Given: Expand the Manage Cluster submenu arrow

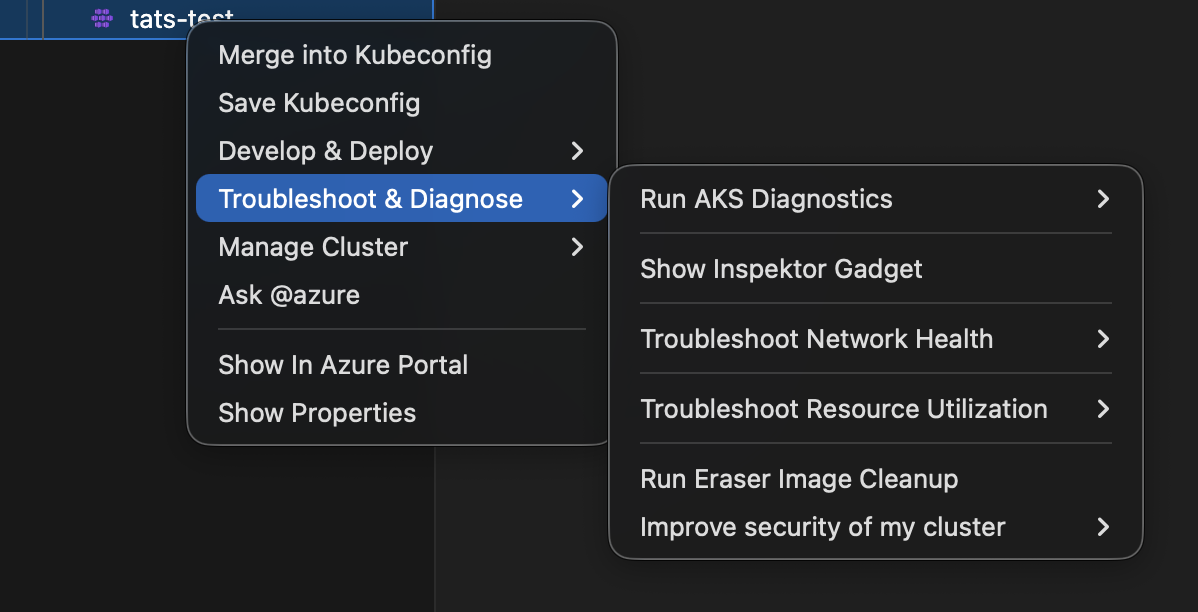Looking at the screenshot, I should [578, 247].
